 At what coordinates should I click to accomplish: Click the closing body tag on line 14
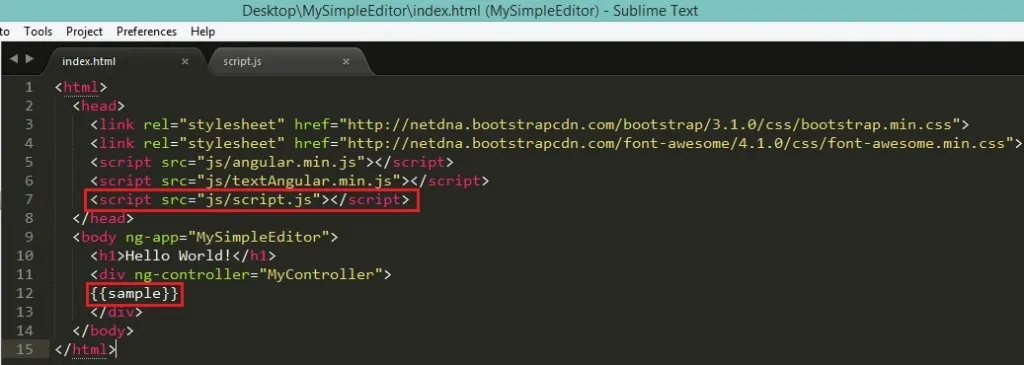point(103,330)
